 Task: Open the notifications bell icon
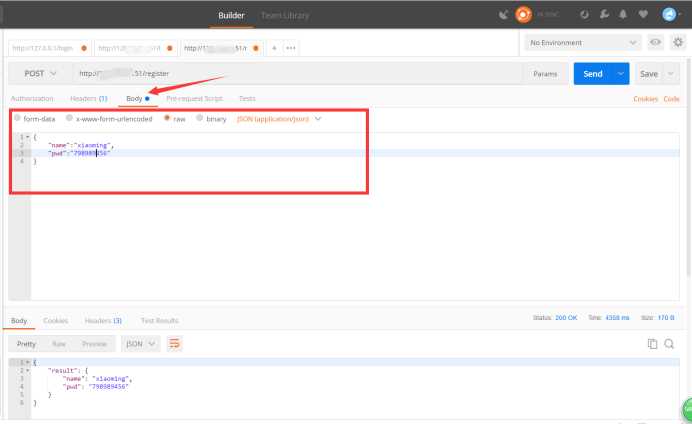coord(623,15)
